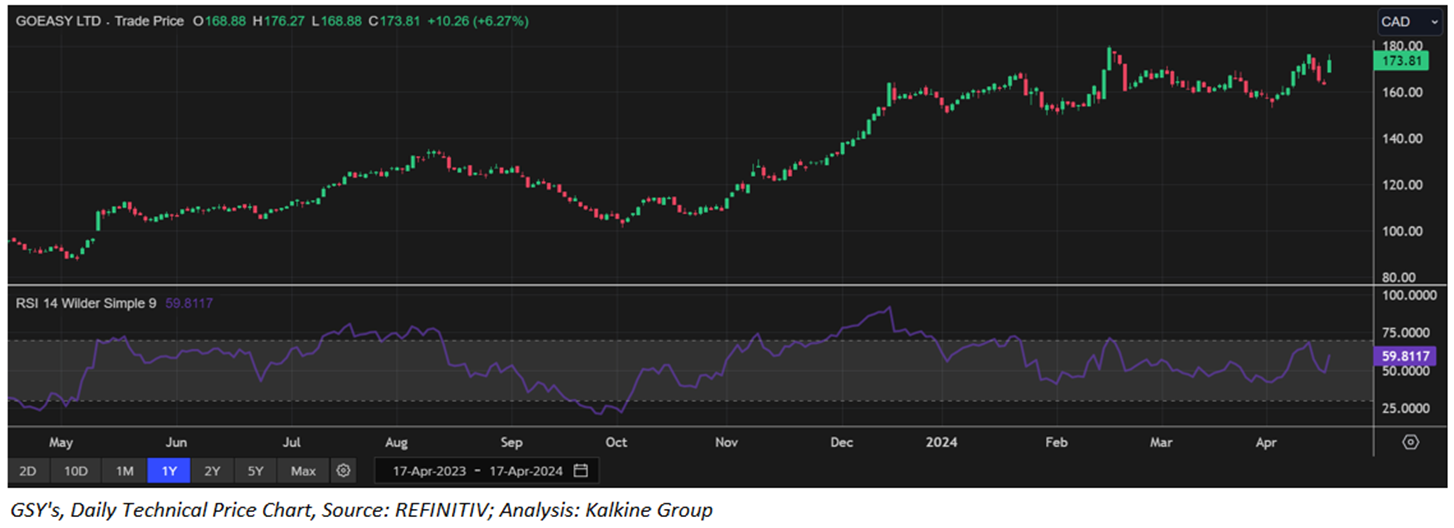Viewport: 1454px width, 528px height.
Task: Open the date range picker field
Action: 487,470
